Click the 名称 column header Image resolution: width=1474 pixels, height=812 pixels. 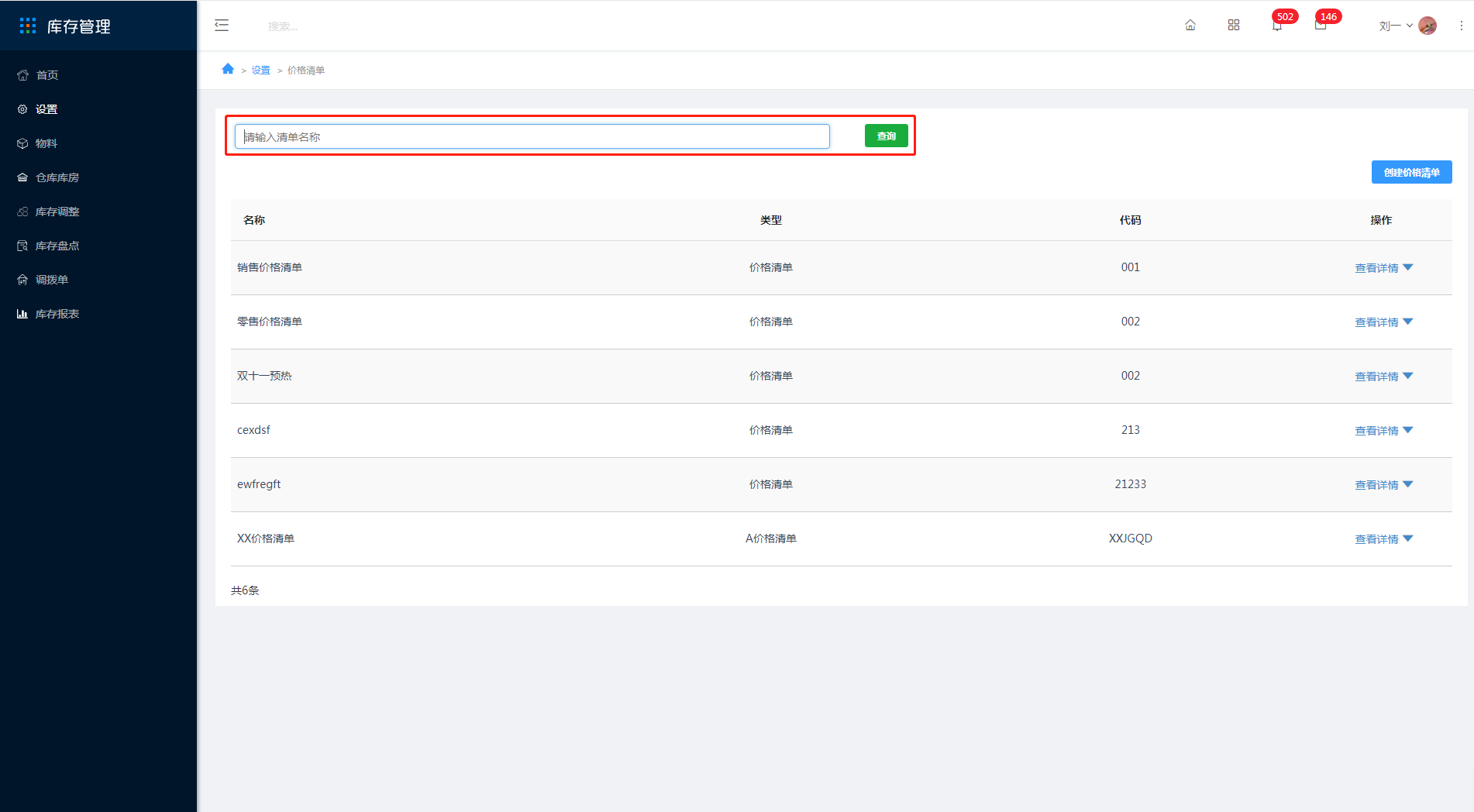click(254, 220)
